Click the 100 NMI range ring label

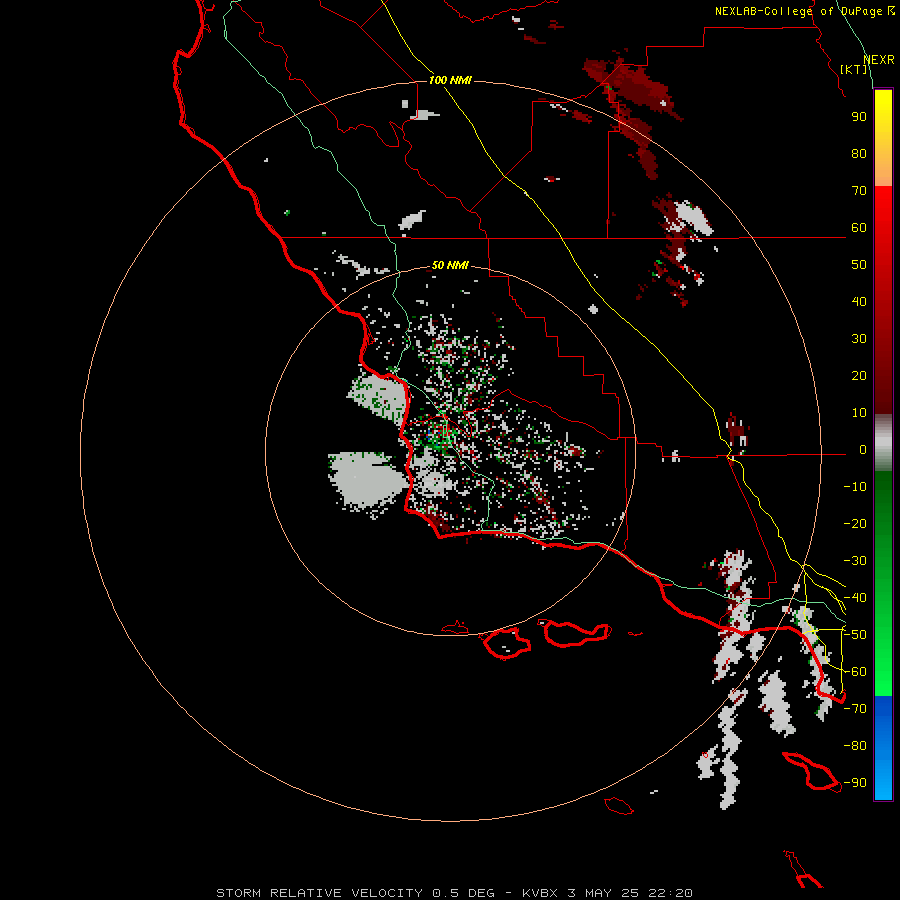[x=450, y=80]
